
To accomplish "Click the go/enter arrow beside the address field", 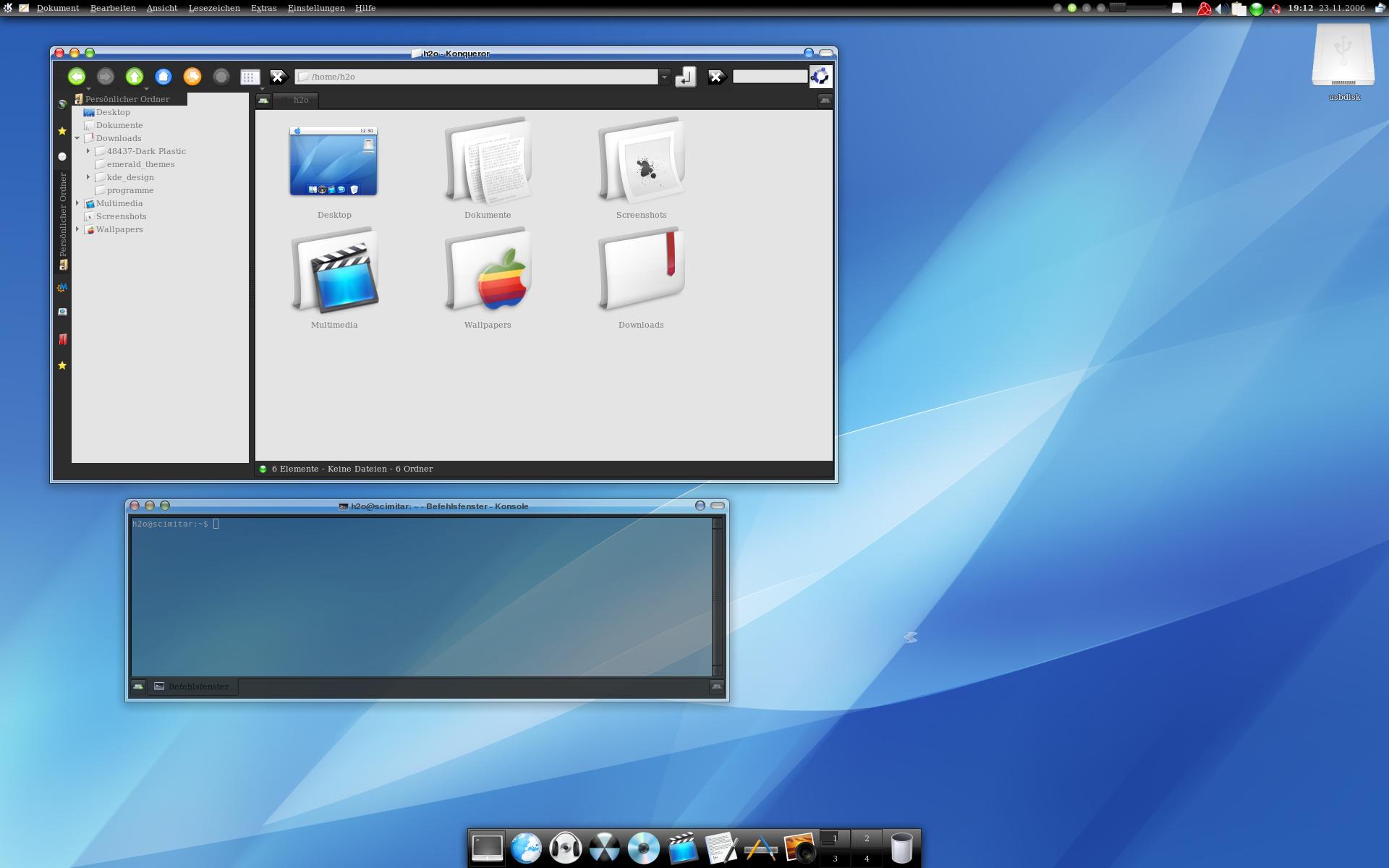I will (x=686, y=77).
